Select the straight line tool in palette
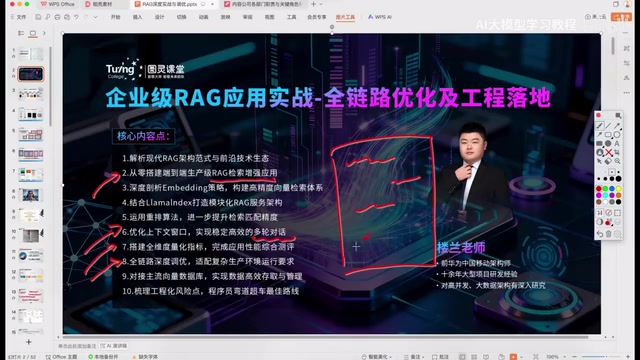 (608, 126)
